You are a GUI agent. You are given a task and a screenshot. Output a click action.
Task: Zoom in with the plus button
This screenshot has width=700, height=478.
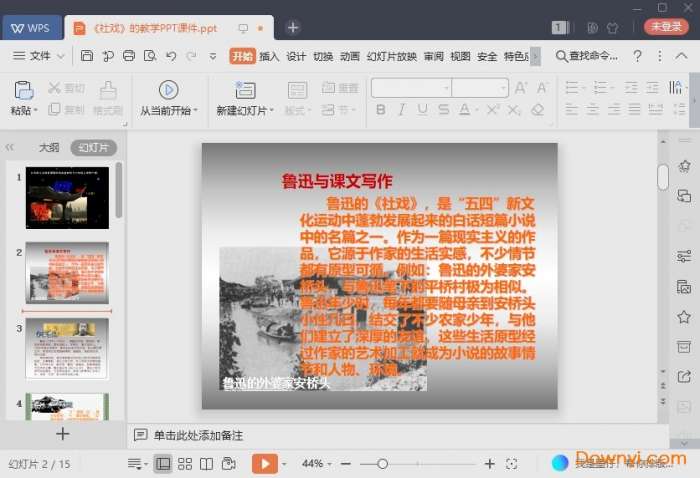click(490, 464)
